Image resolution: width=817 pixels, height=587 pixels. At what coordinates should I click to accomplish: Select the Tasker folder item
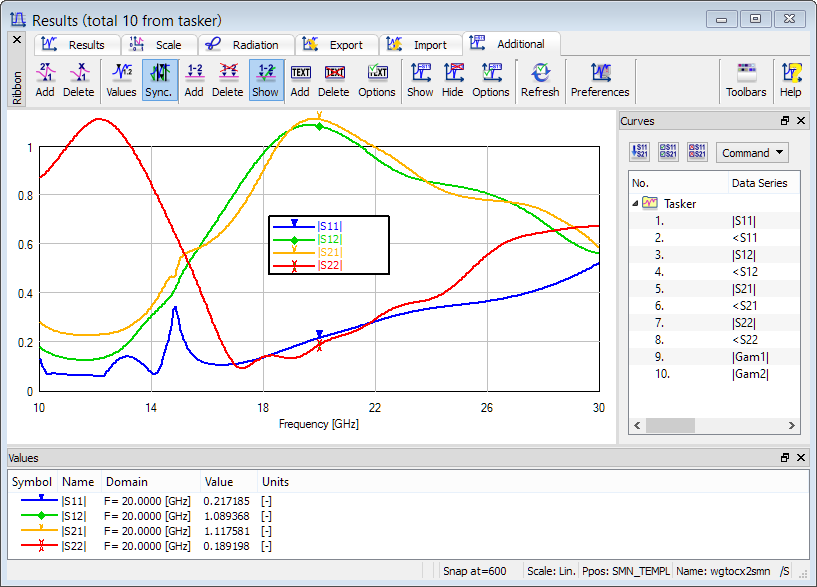[670, 204]
